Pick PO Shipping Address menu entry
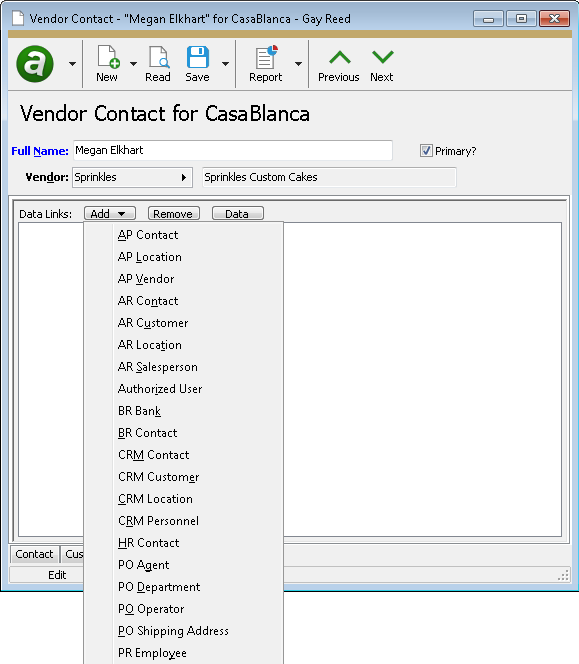The width and height of the screenshot is (579, 664). click(x=173, y=631)
